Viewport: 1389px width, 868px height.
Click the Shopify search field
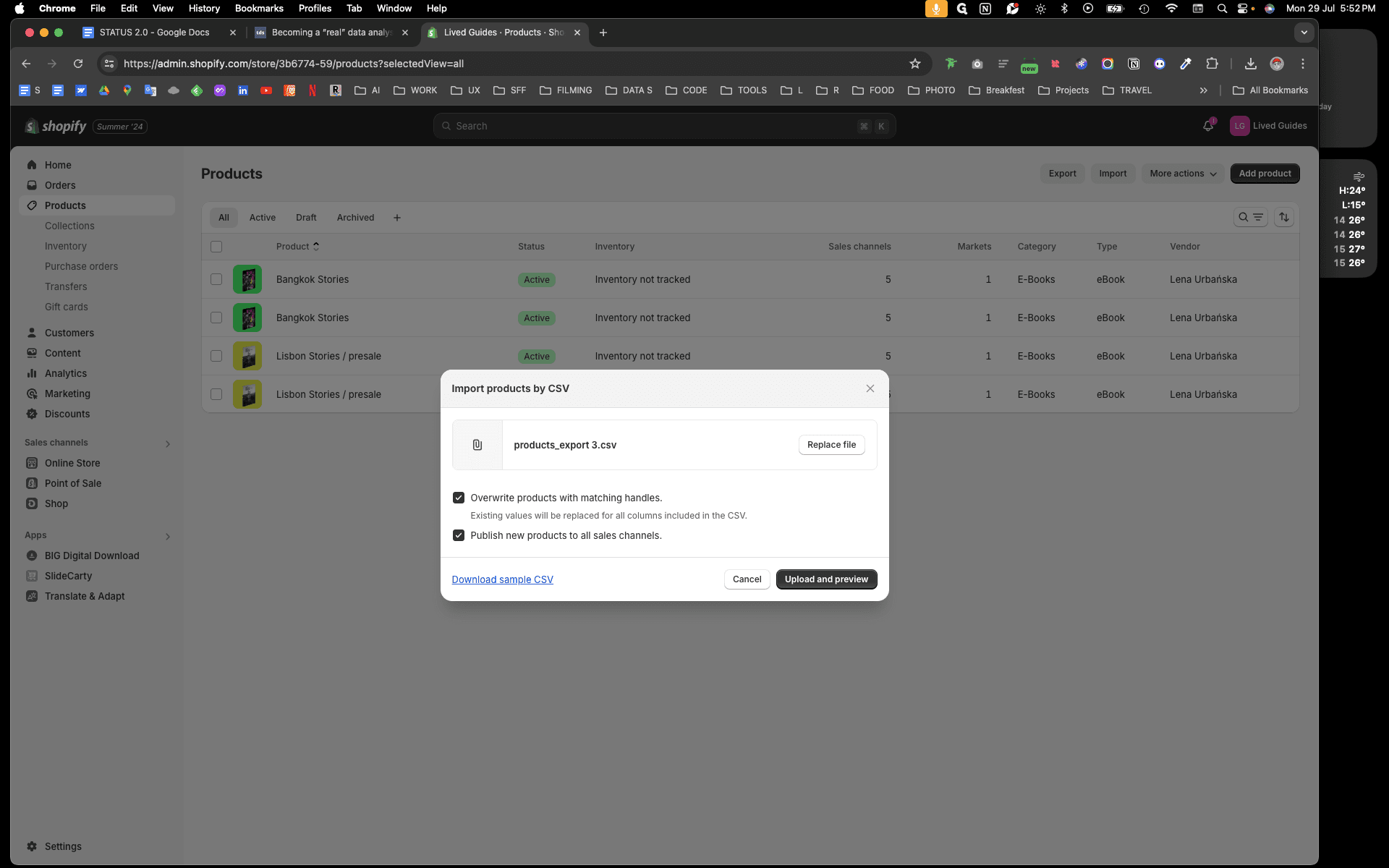click(664, 126)
